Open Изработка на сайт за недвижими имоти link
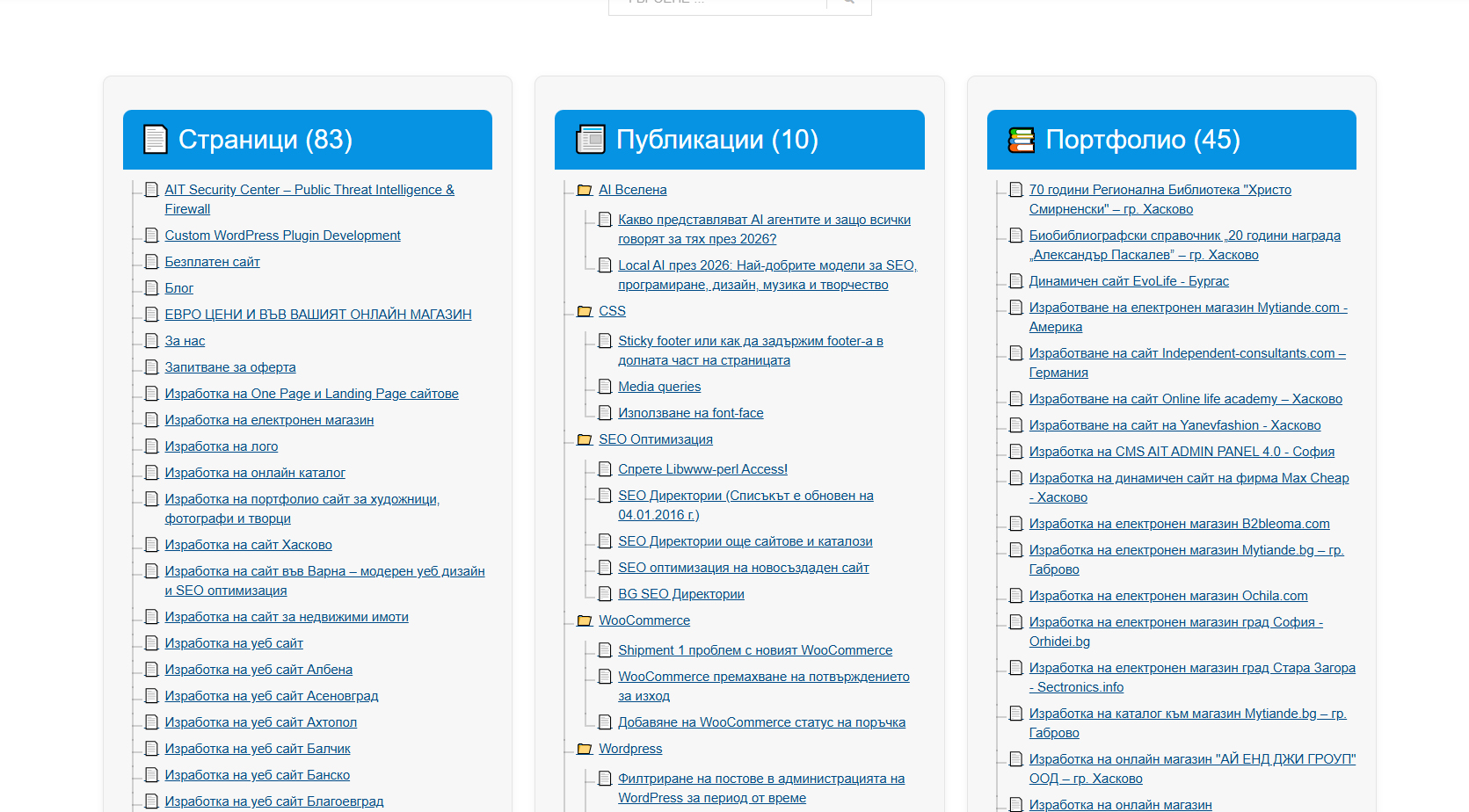Image resolution: width=1469 pixels, height=812 pixels. [287, 617]
